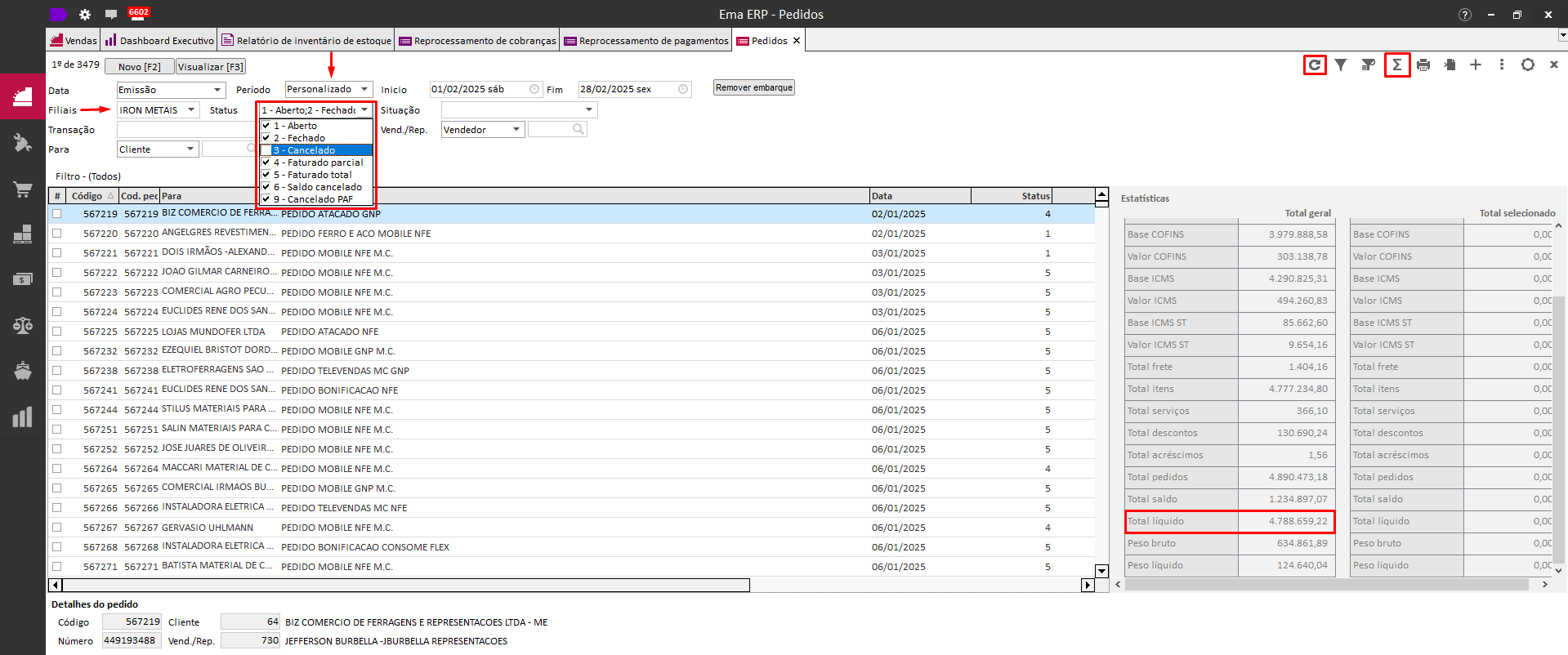Uncheck the '4 - Faturado parcial' option
The image size is (1568, 655).
click(266, 163)
